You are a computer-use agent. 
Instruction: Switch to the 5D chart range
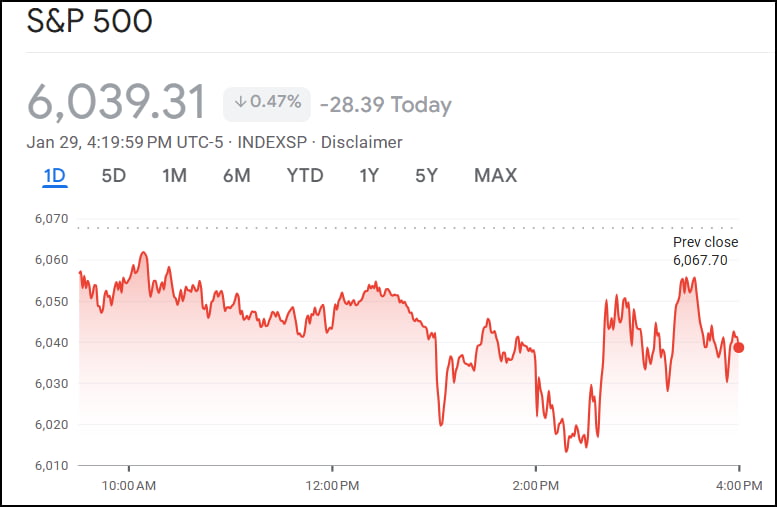[x=114, y=176]
